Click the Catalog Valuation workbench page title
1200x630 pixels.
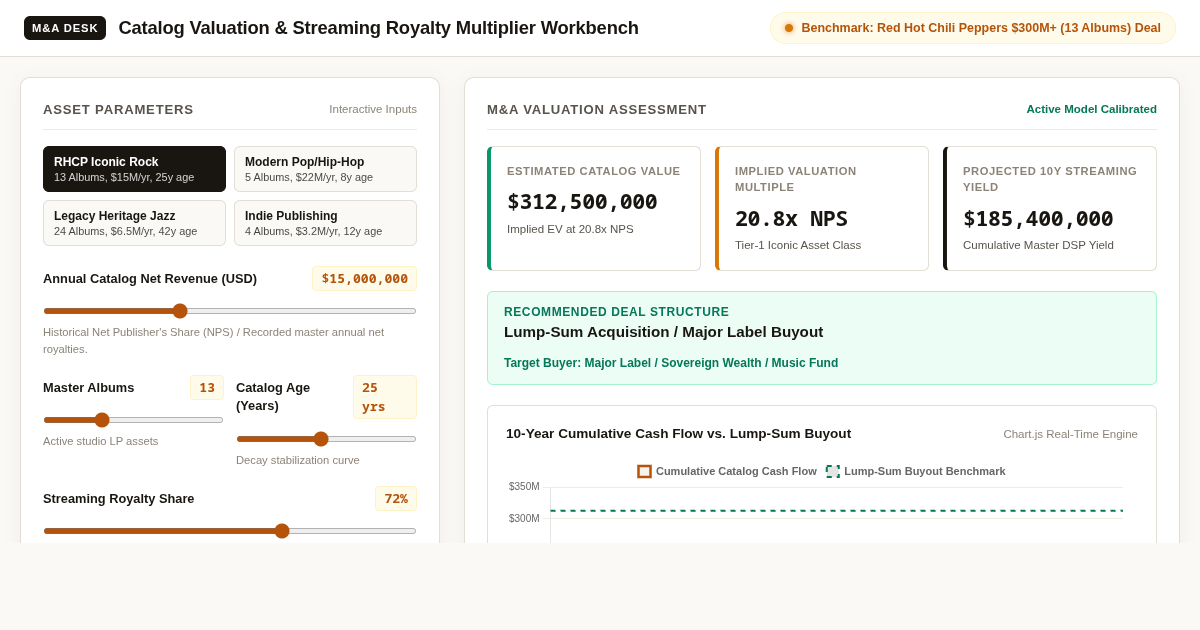tap(378, 28)
